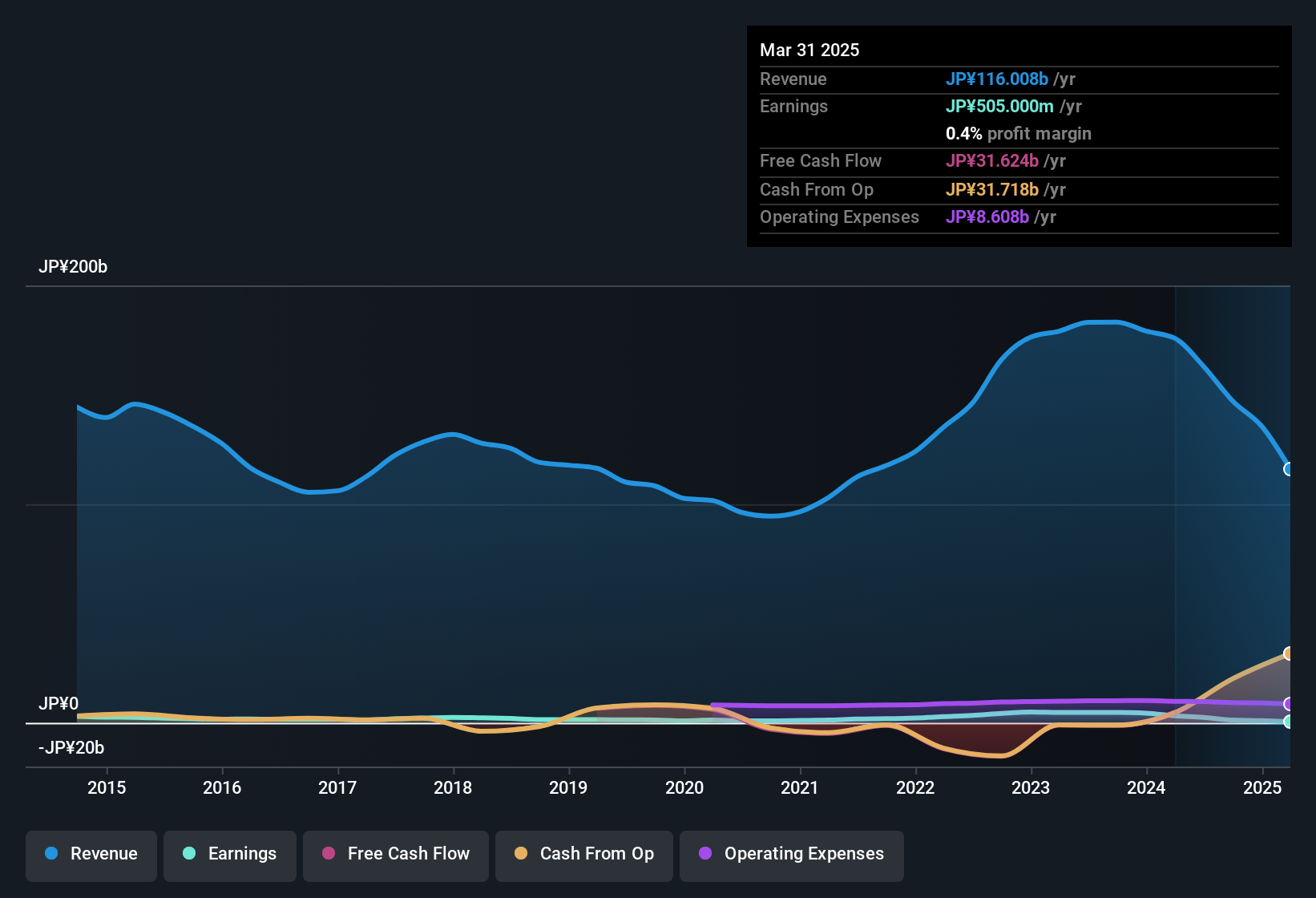Select the 2019 x-axis label

pos(568,787)
